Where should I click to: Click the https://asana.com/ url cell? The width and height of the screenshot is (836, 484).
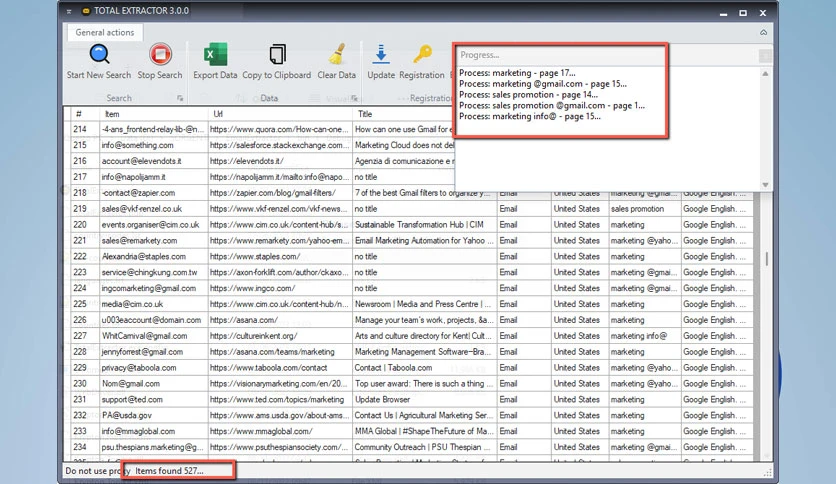tap(280, 320)
